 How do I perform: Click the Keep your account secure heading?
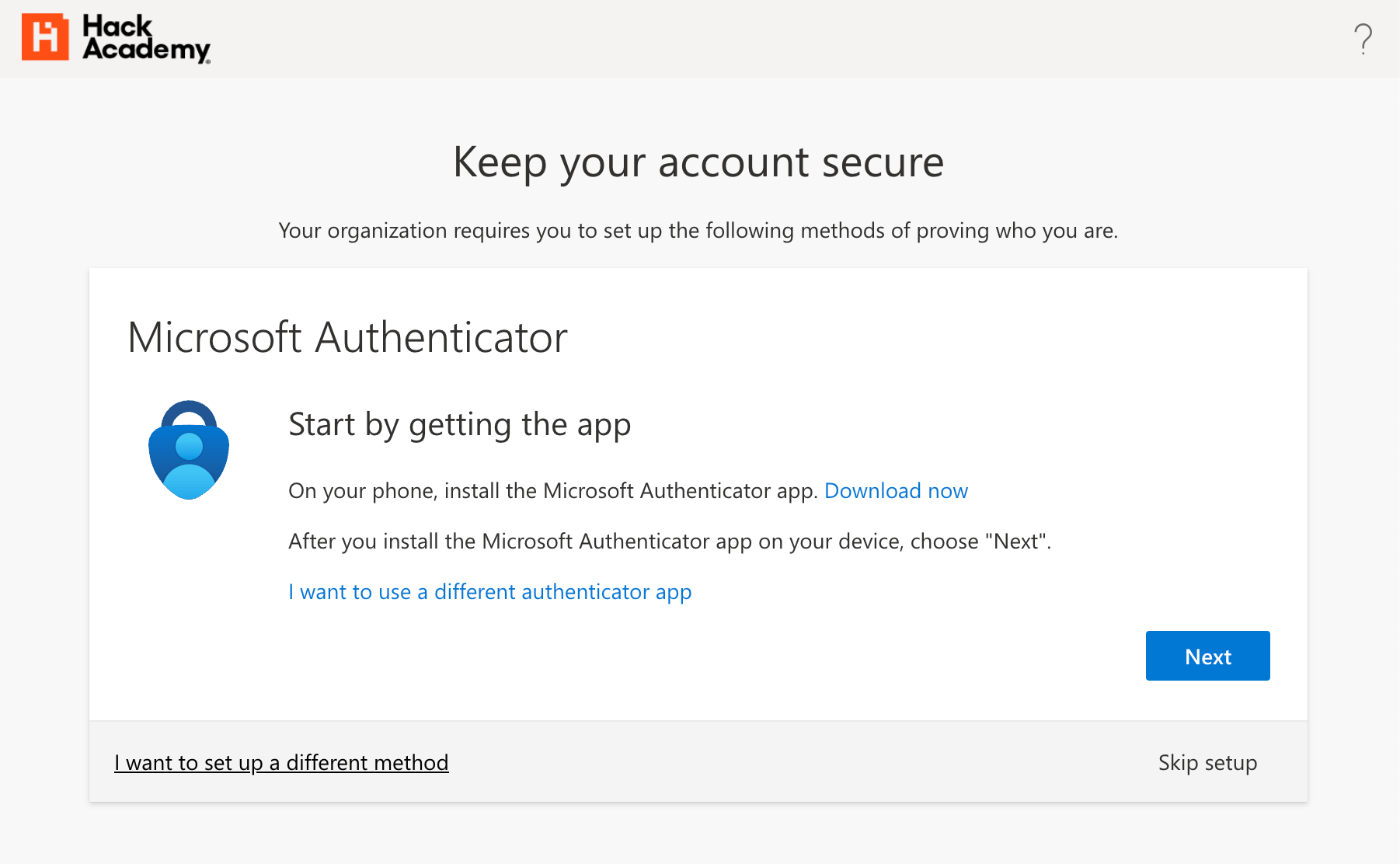pyautogui.click(x=698, y=162)
